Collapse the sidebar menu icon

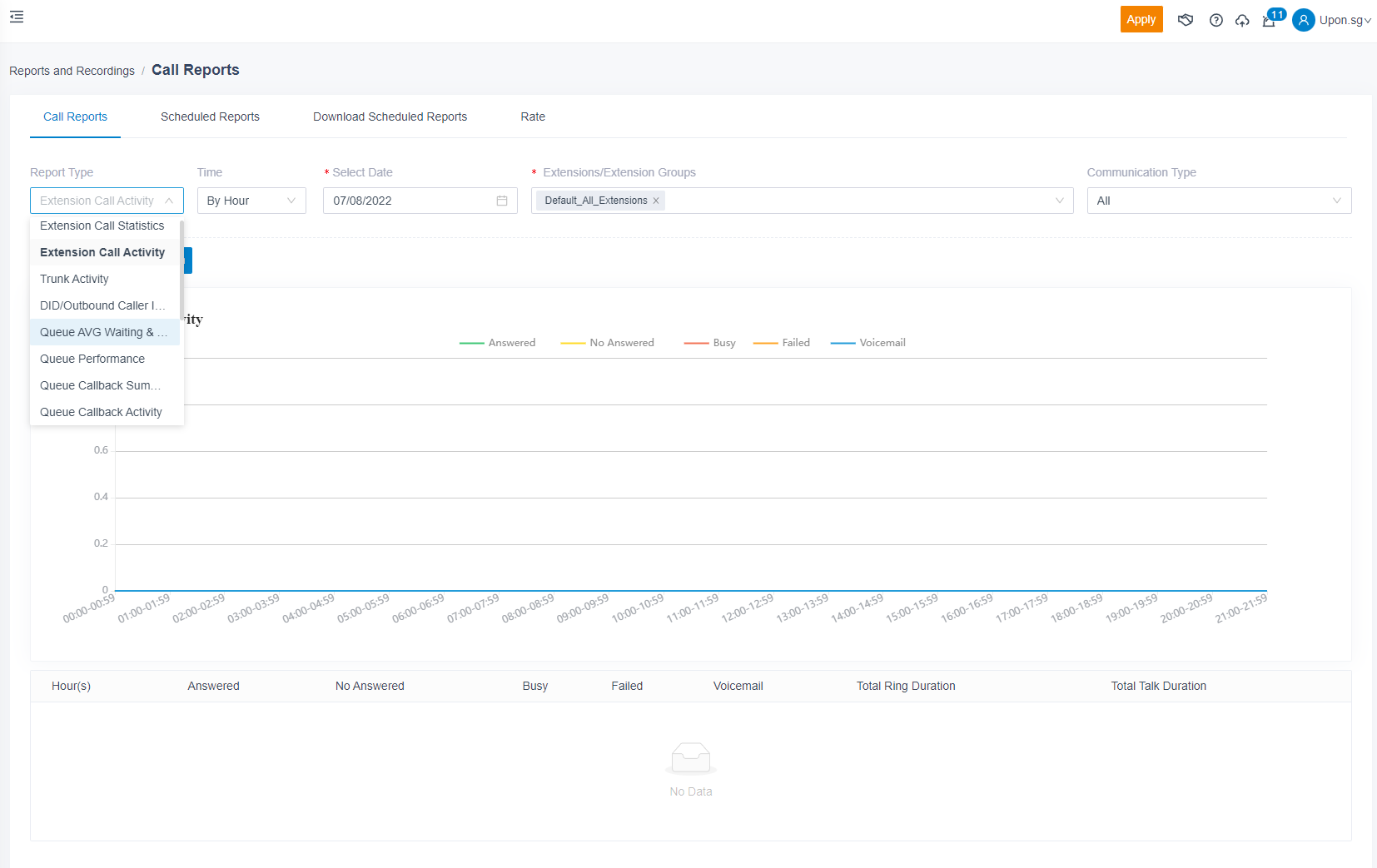pyautogui.click(x=17, y=17)
